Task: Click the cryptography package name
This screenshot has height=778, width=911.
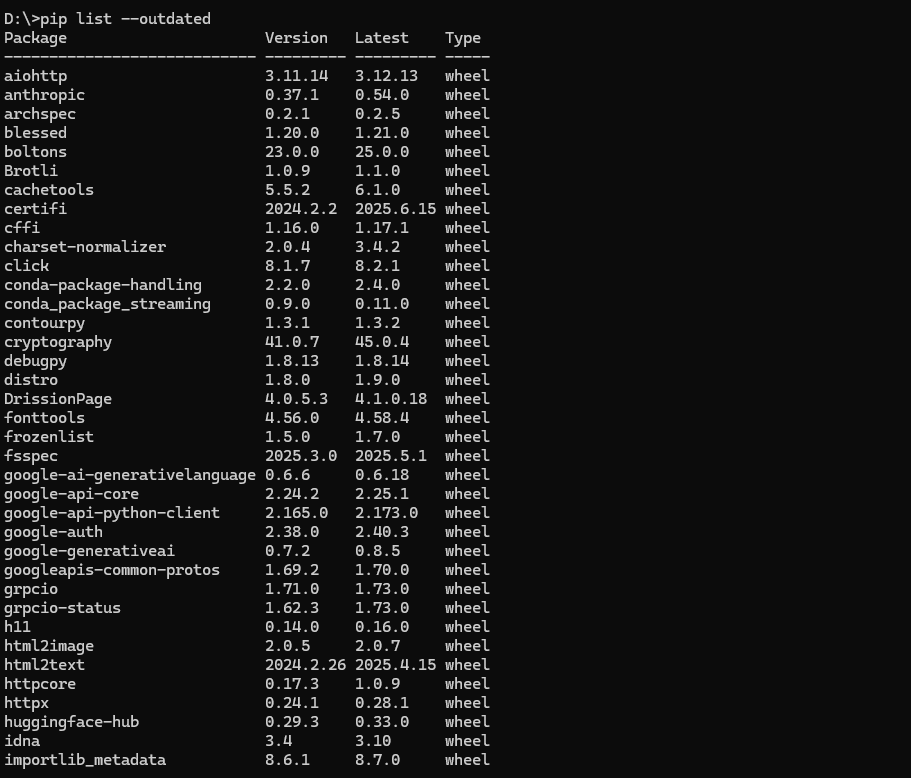Action: pos(58,342)
